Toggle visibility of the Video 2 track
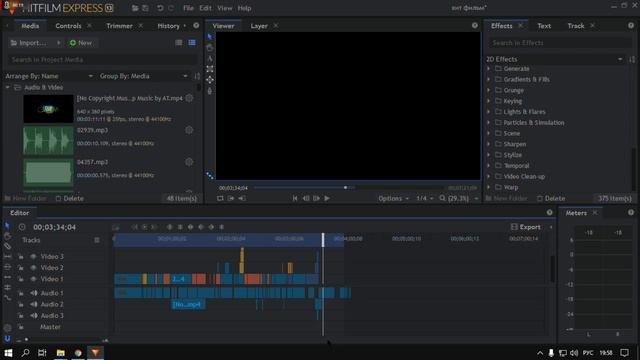Image resolution: width=640 pixels, height=360 pixels. [33, 268]
